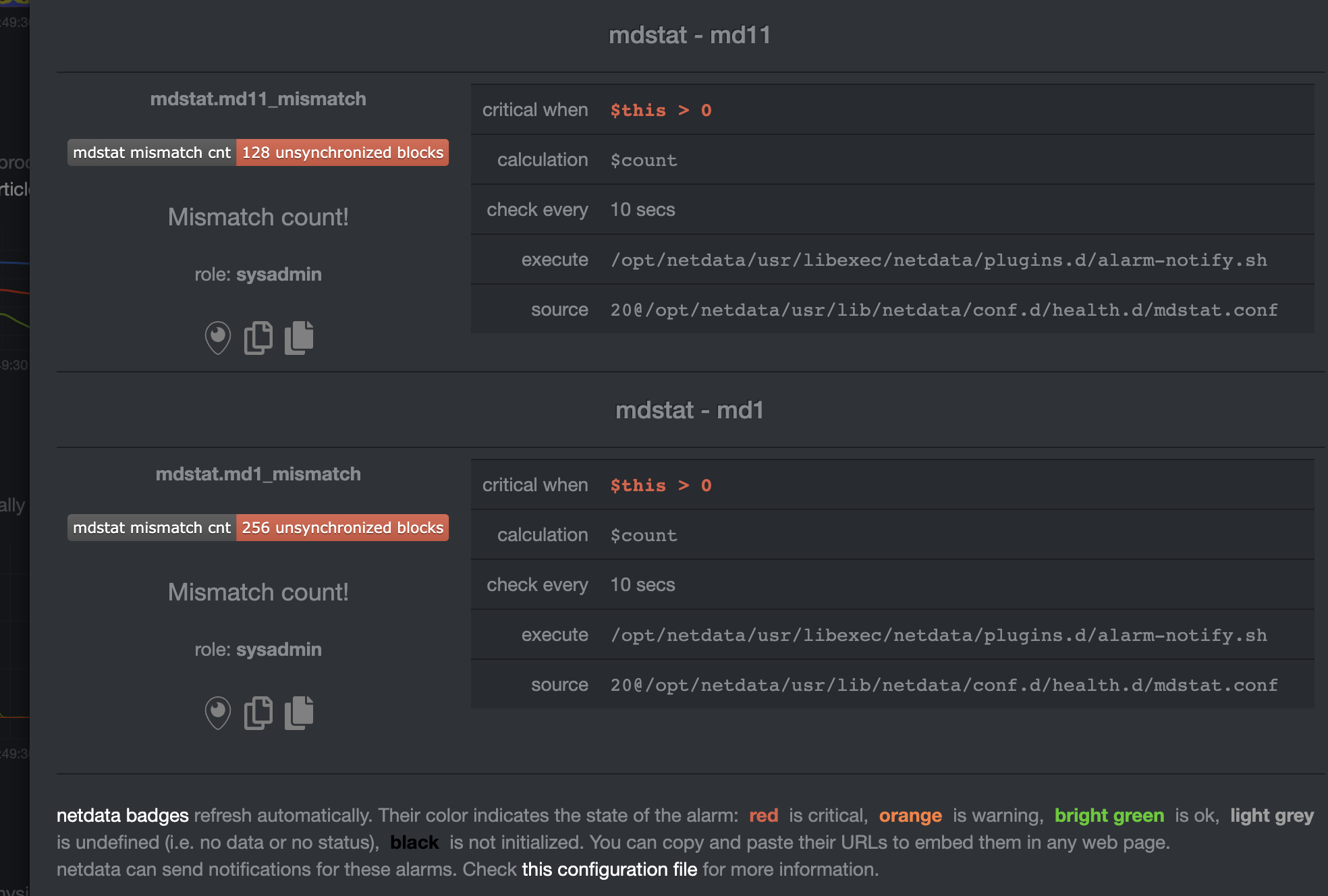Open the this configuration file link
Image resolution: width=1328 pixels, height=896 pixels.
609,870
